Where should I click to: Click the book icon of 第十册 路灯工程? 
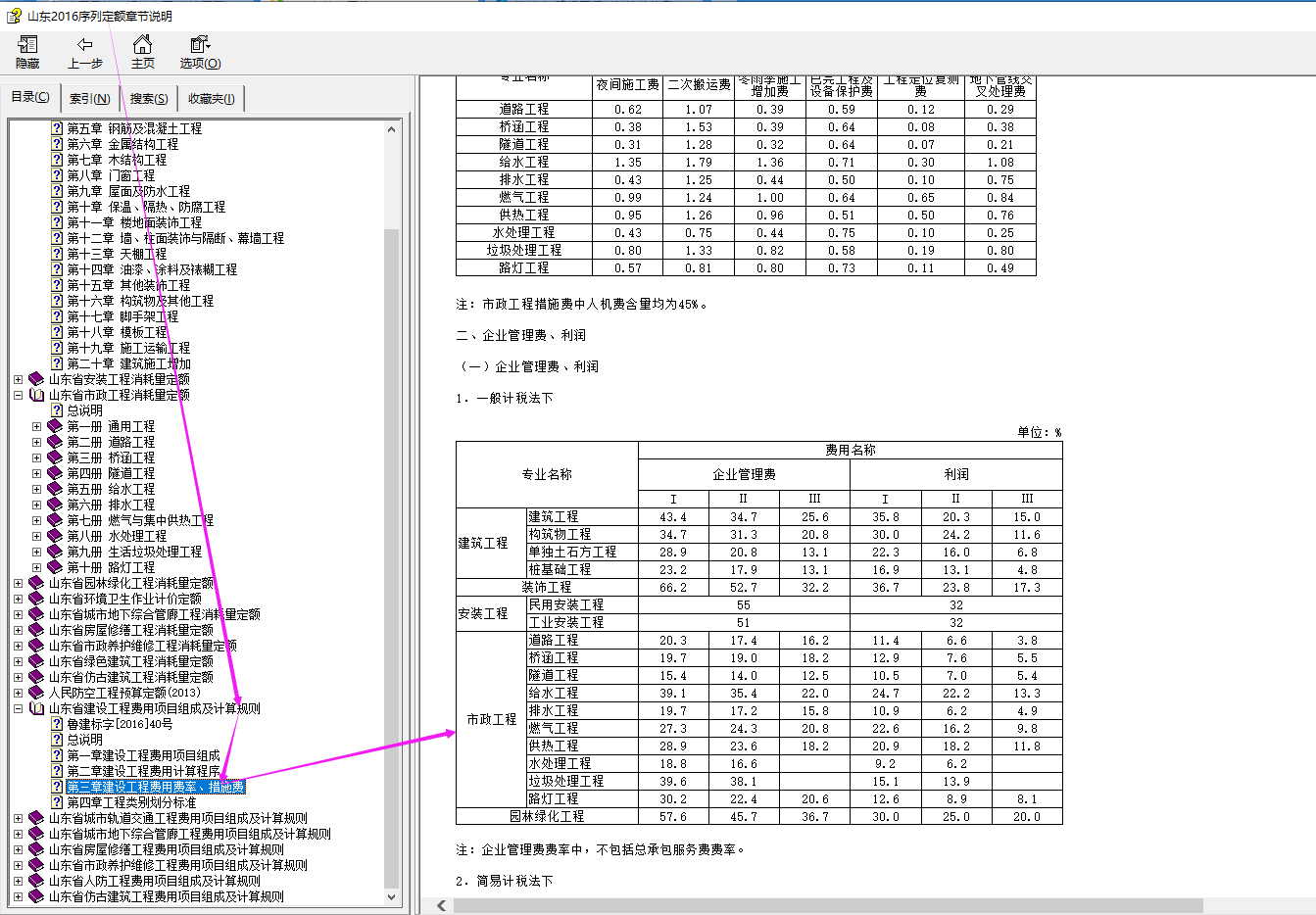[55, 567]
